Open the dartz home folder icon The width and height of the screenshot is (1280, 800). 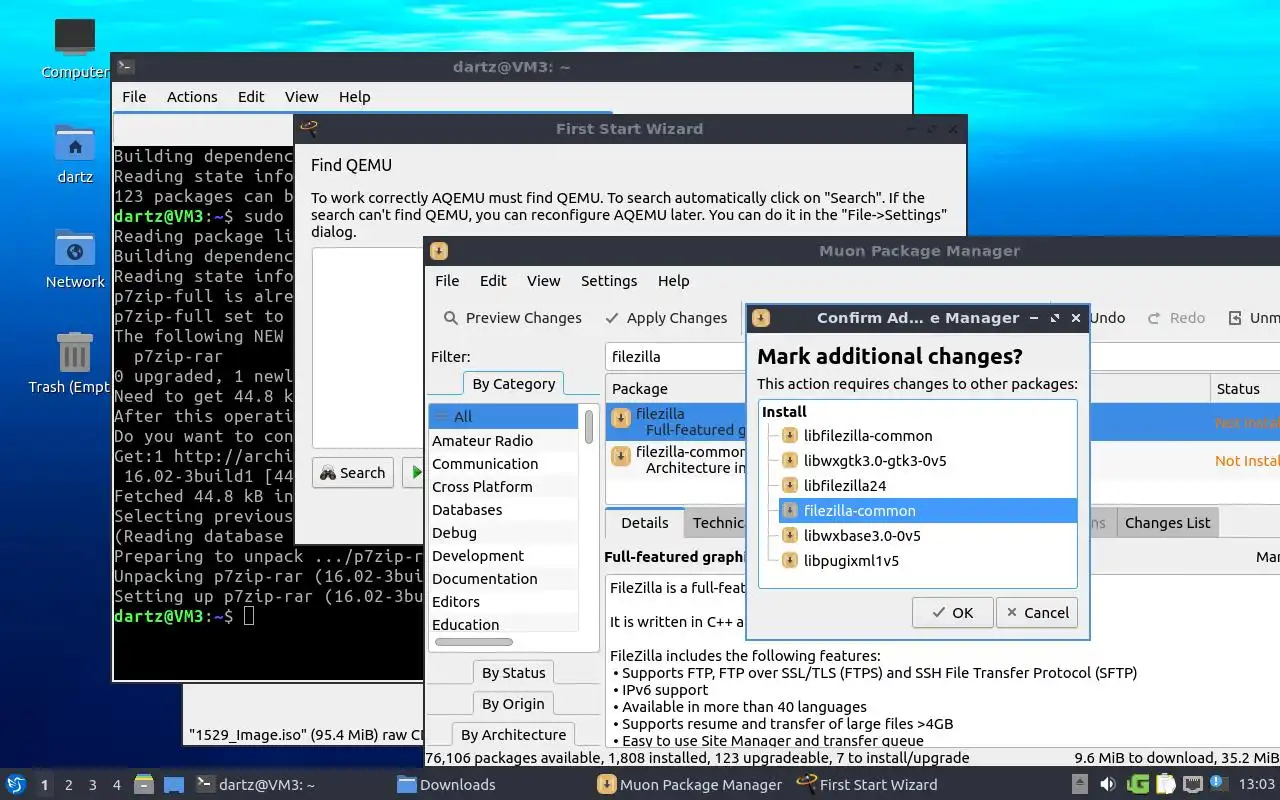pos(75,143)
